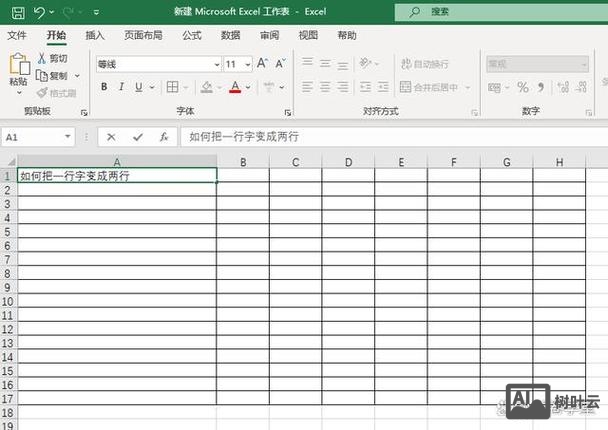Open the 对齐方式 dialog launcher
Viewport: 608px width, 430px height.
[x=474, y=113]
